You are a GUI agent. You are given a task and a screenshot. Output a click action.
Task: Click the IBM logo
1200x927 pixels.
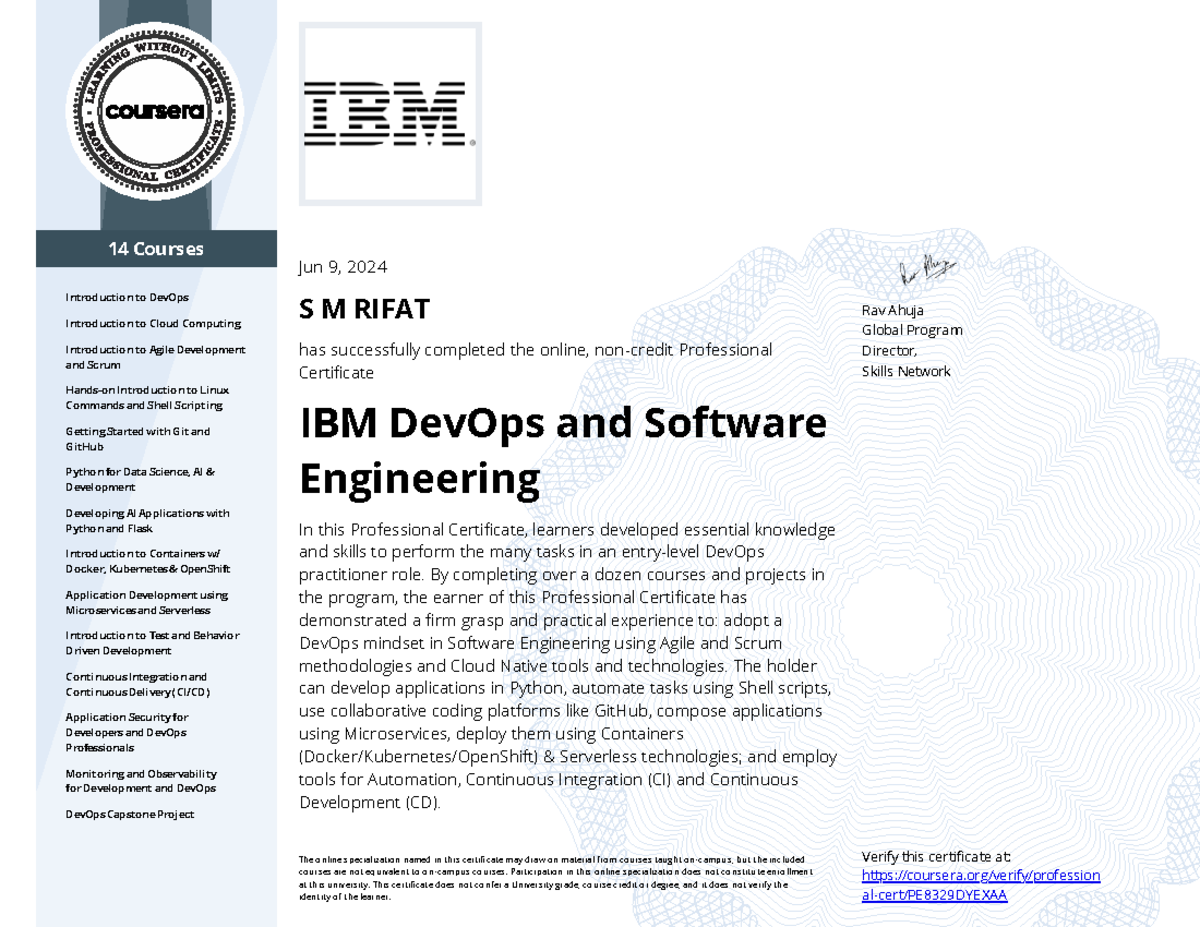[x=385, y=114]
